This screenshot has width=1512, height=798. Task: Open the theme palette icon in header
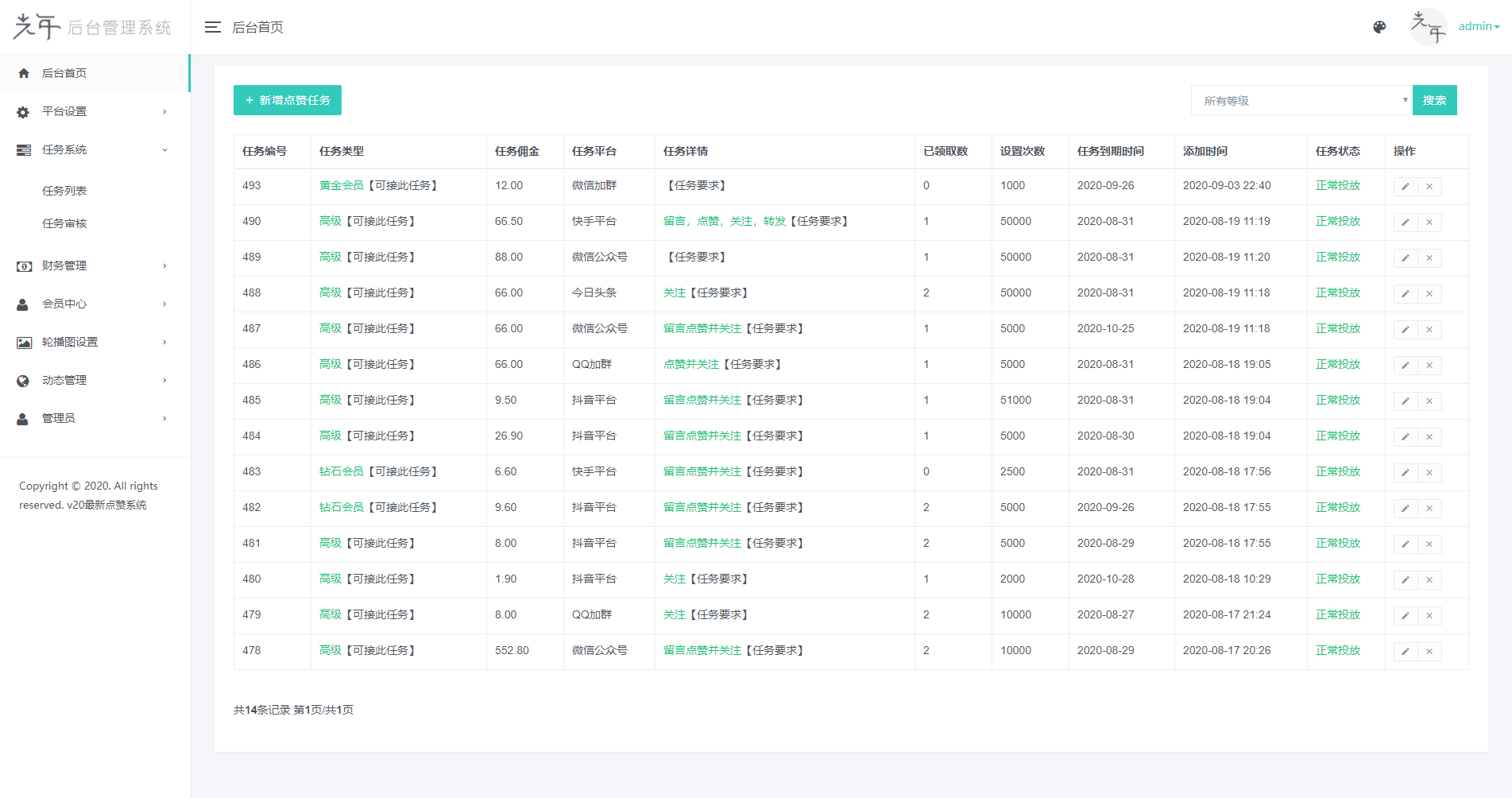[1379, 27]
